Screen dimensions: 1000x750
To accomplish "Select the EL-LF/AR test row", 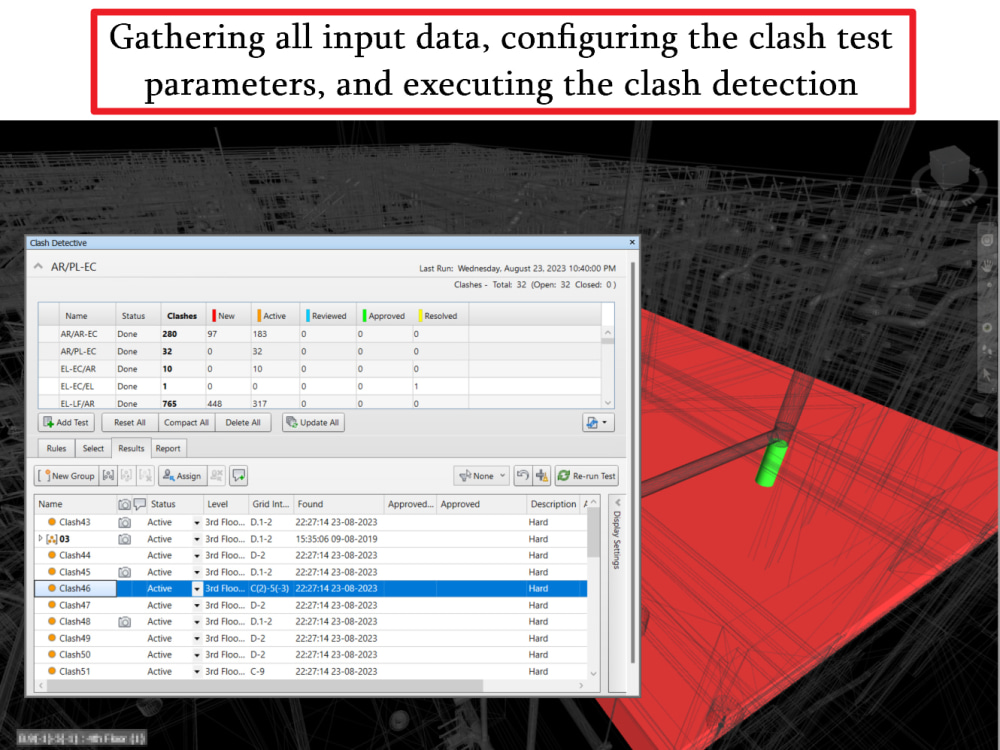I will coord(320,403).
